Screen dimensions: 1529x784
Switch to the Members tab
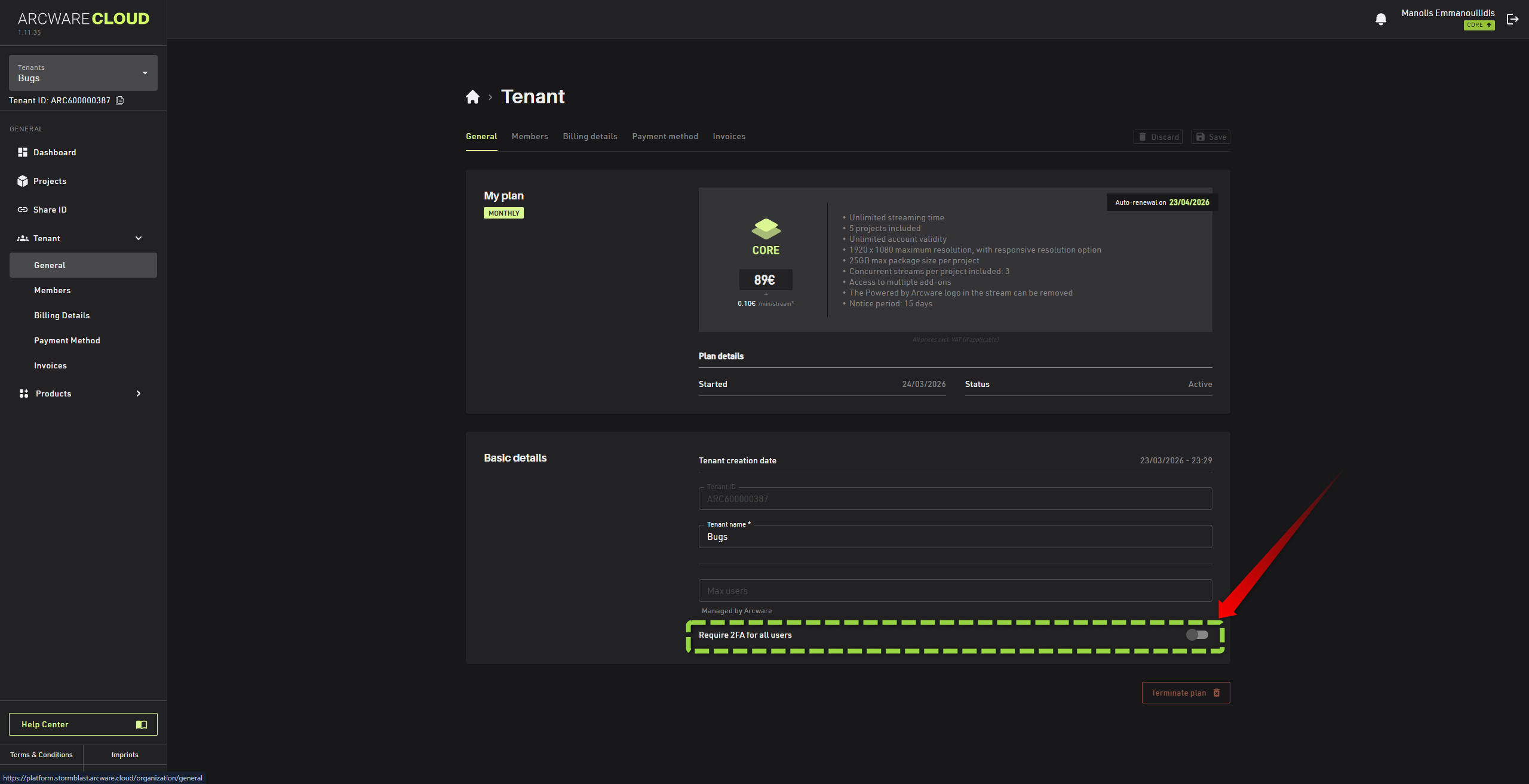click(x=529, y=136)
